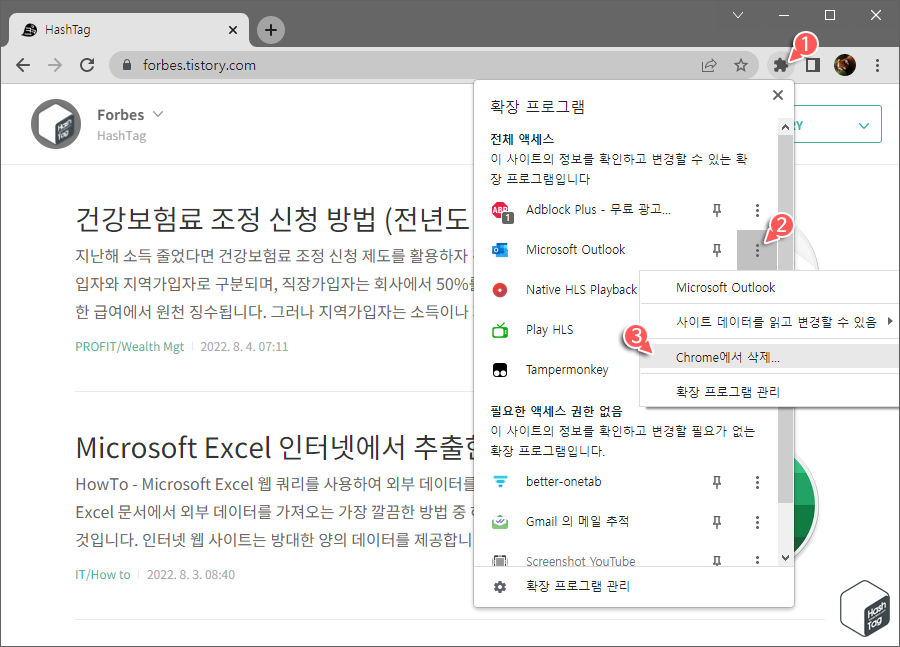
Task: Click the Gmail 메일 추적 extension icon
Action: click(501, 521)
